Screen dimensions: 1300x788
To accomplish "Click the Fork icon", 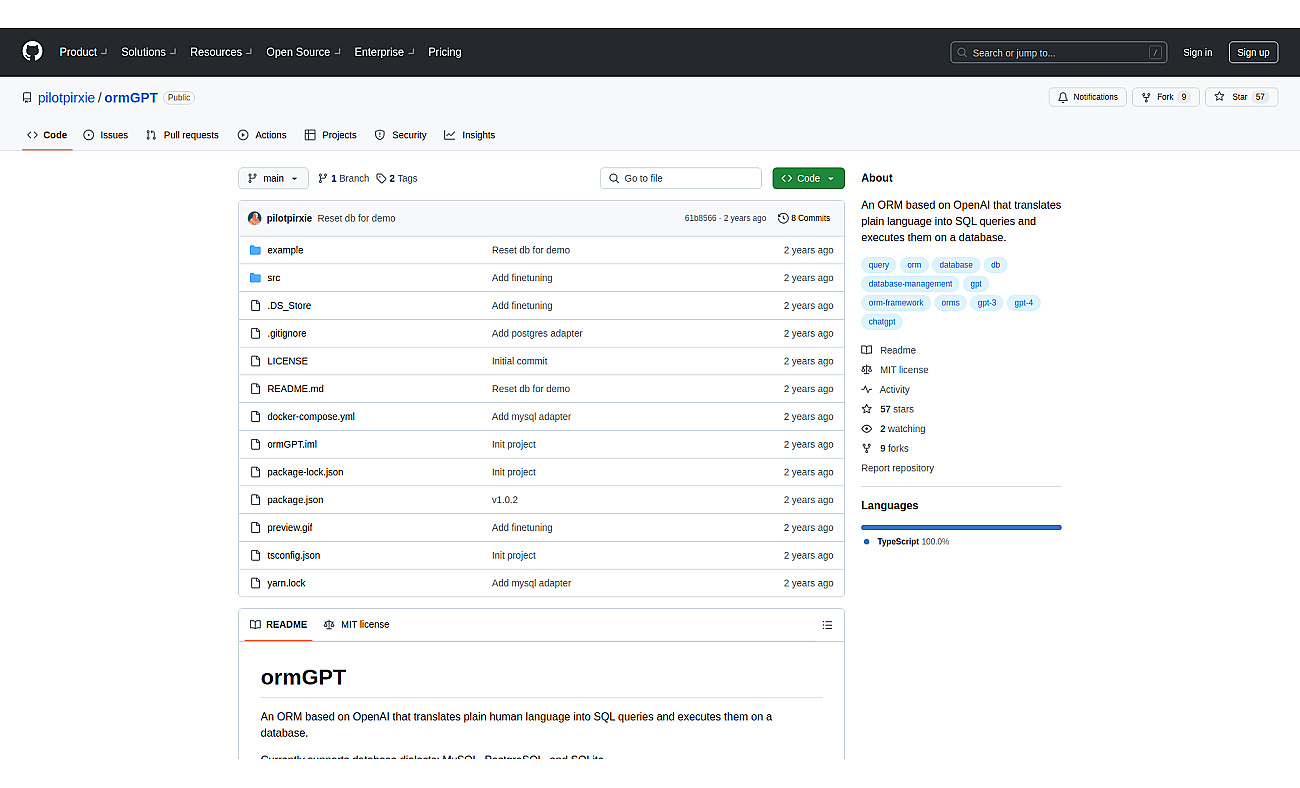I will pos(1146,97).
